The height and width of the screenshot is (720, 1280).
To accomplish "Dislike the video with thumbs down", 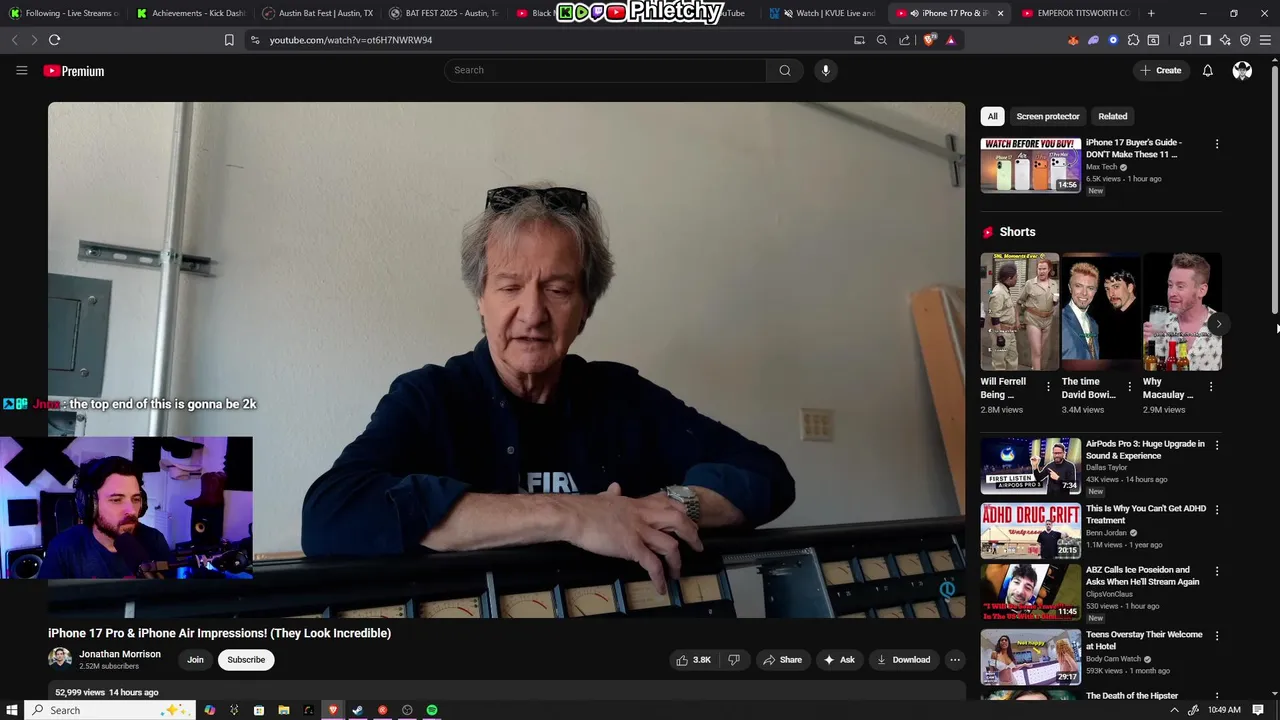I will click(734, 660).
